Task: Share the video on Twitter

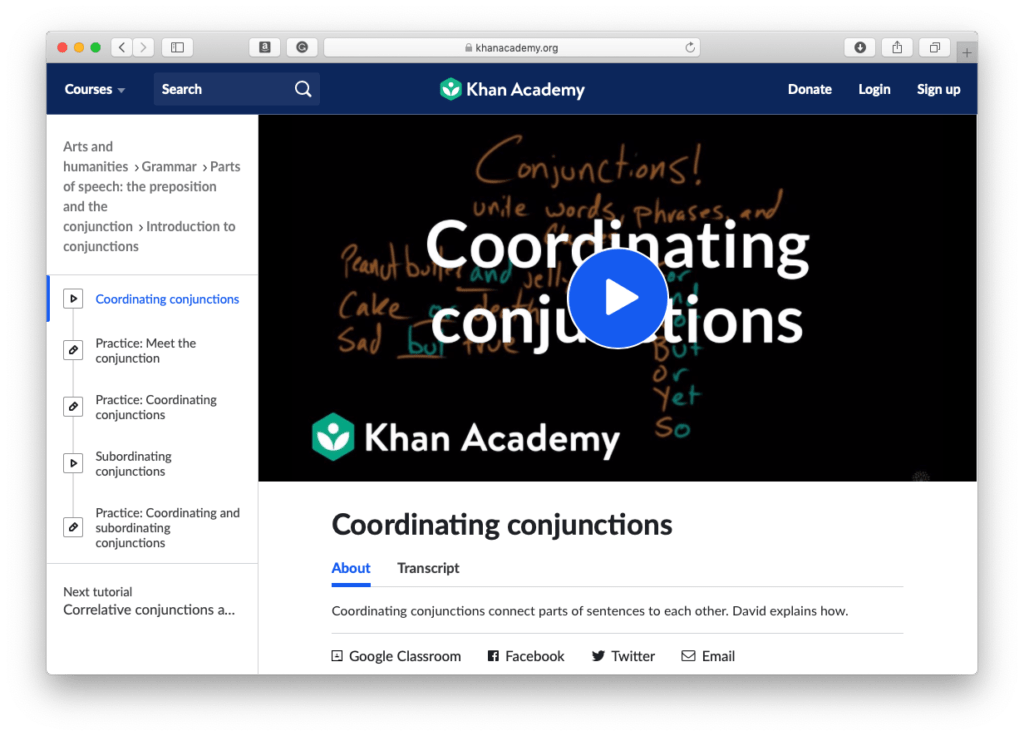Action: pos(598,655)
